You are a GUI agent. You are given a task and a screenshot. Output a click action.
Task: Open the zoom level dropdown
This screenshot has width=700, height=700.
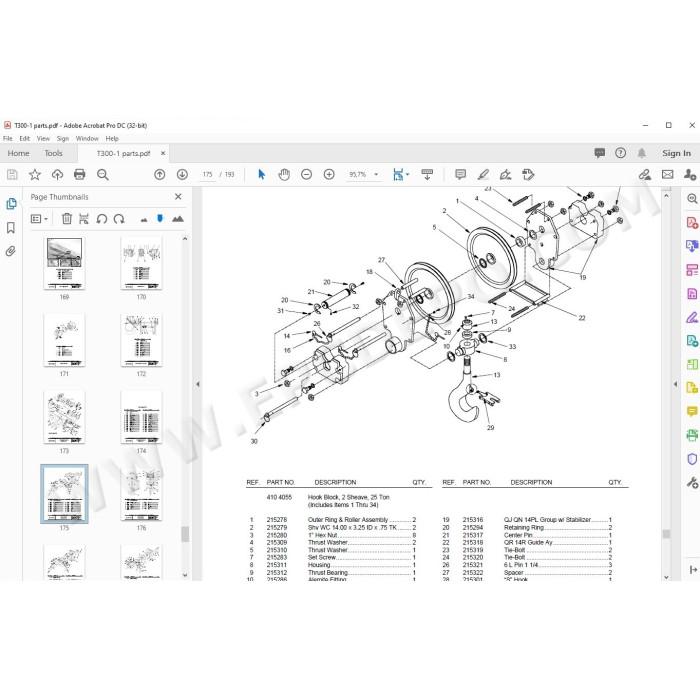click(x=376, y=175)
